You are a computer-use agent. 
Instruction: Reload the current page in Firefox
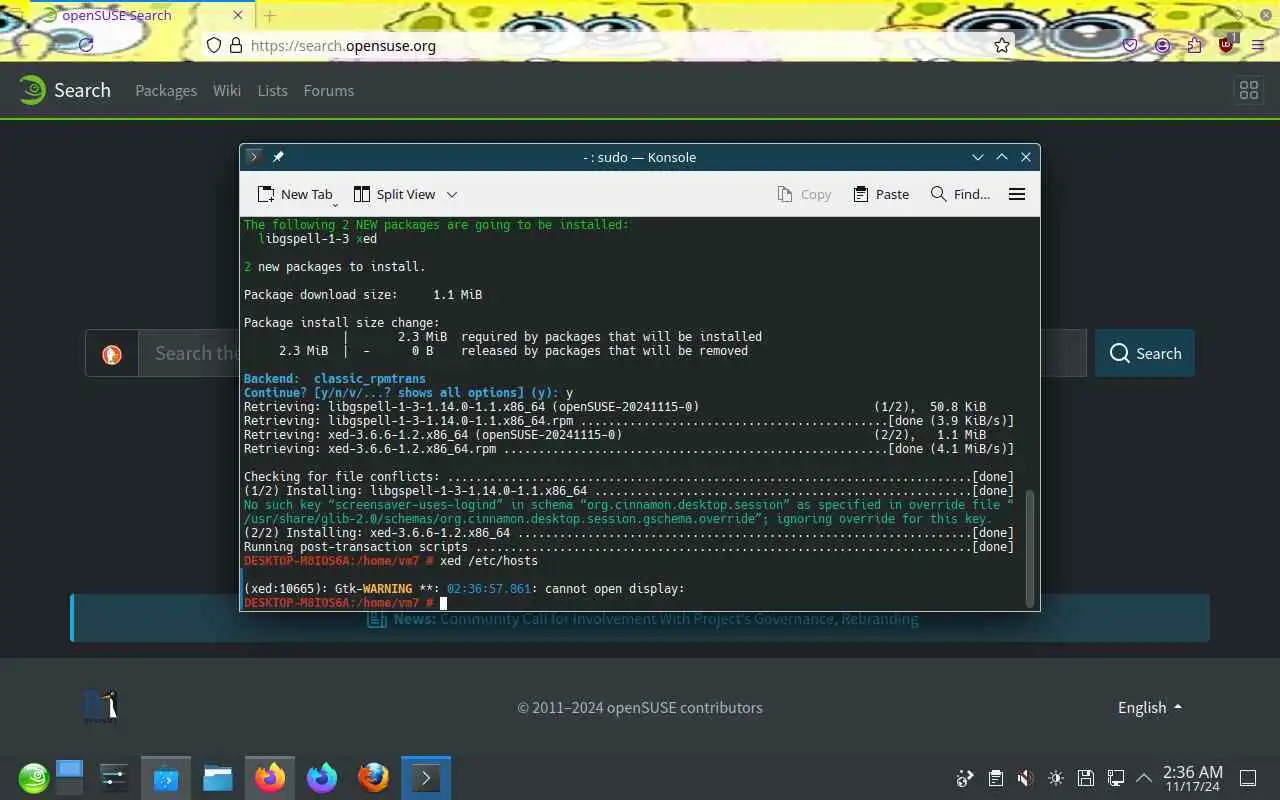[86, 45]
